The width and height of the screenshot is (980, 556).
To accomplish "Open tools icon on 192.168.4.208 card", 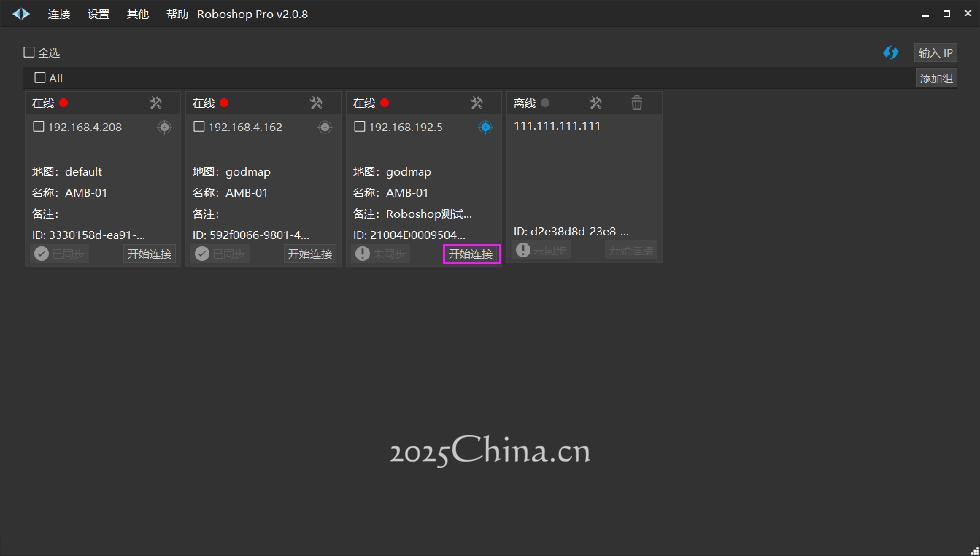I will coord(156,102).
